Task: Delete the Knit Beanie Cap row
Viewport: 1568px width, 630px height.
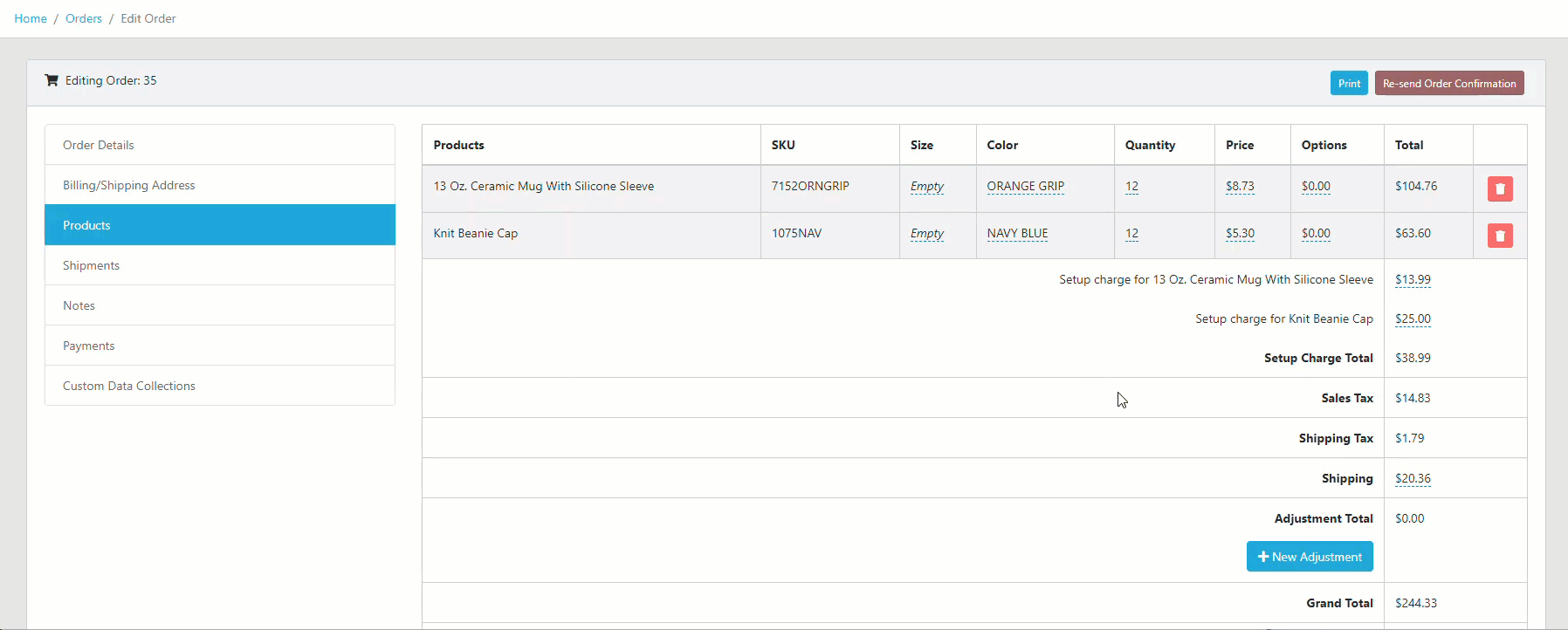Action: click(x=1499, y=236)
